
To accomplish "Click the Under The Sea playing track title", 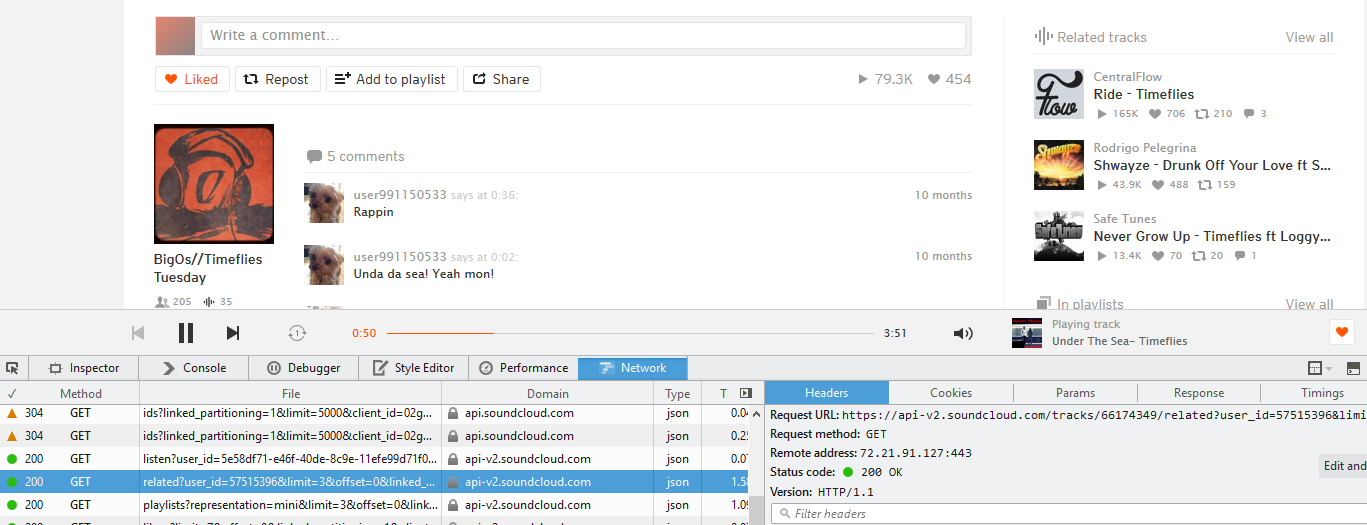I will [x=1120, y=341].
